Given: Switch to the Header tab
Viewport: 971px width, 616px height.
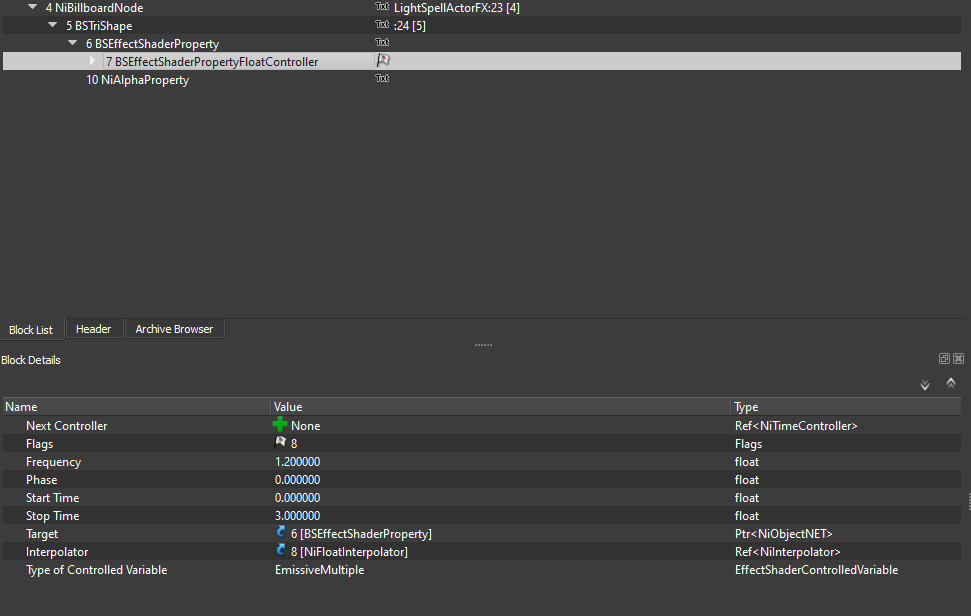Looking at the screenshot, I should coord(94,329).
